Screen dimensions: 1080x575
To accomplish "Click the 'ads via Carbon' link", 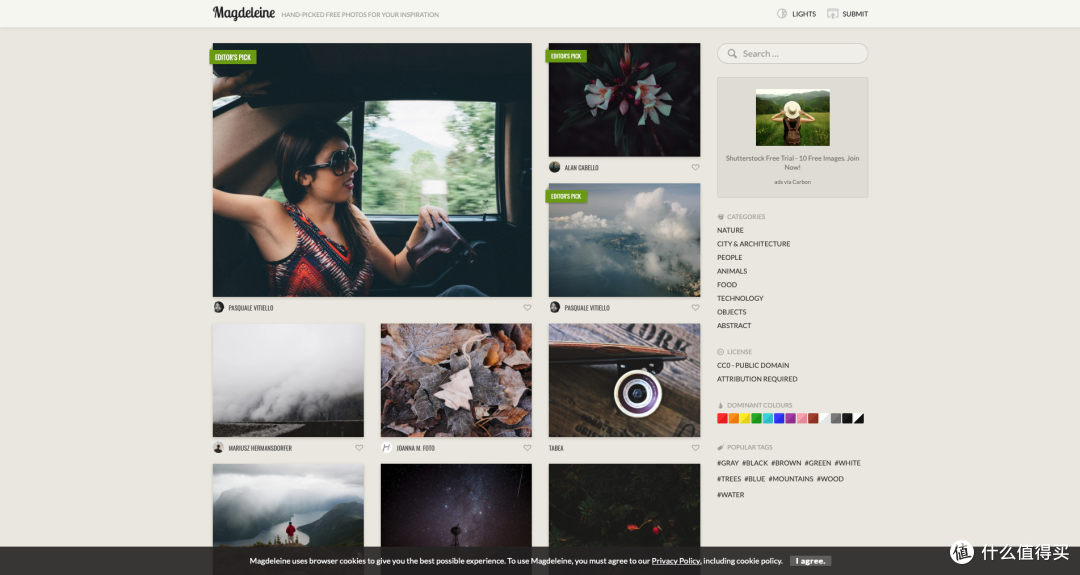I will click(792, 182).
